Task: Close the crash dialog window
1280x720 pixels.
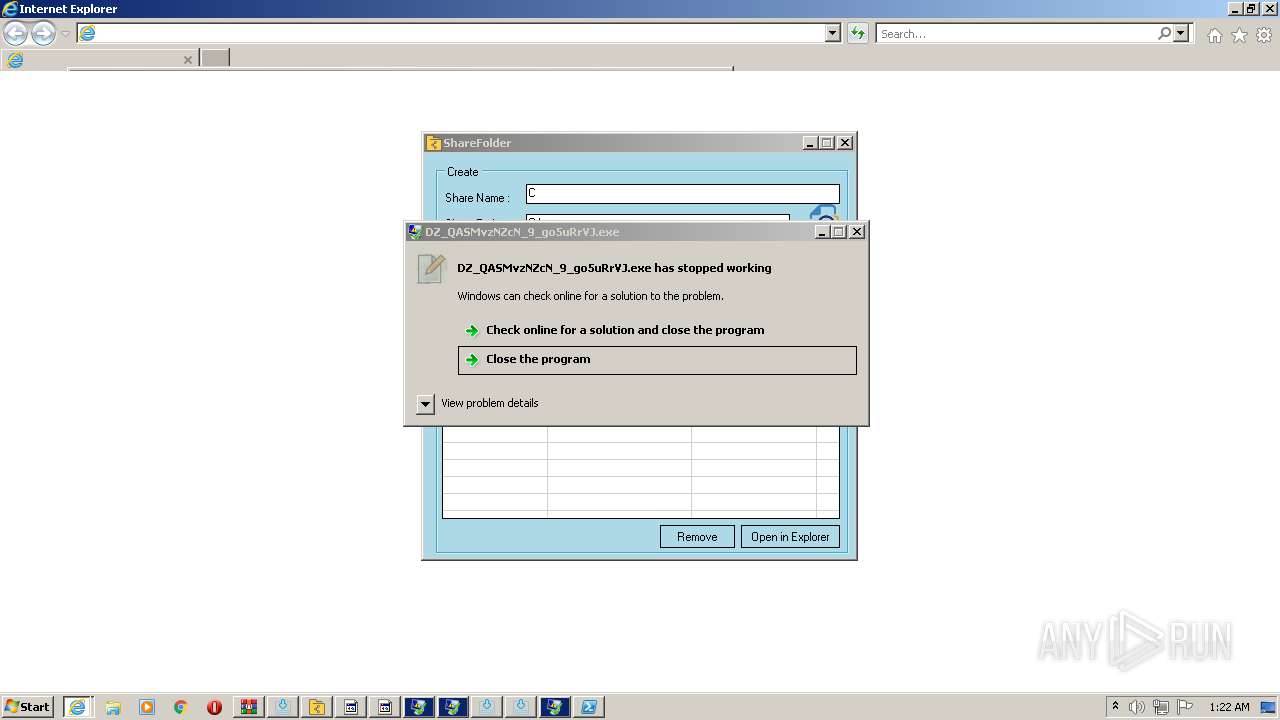Action: coord(857,231)
